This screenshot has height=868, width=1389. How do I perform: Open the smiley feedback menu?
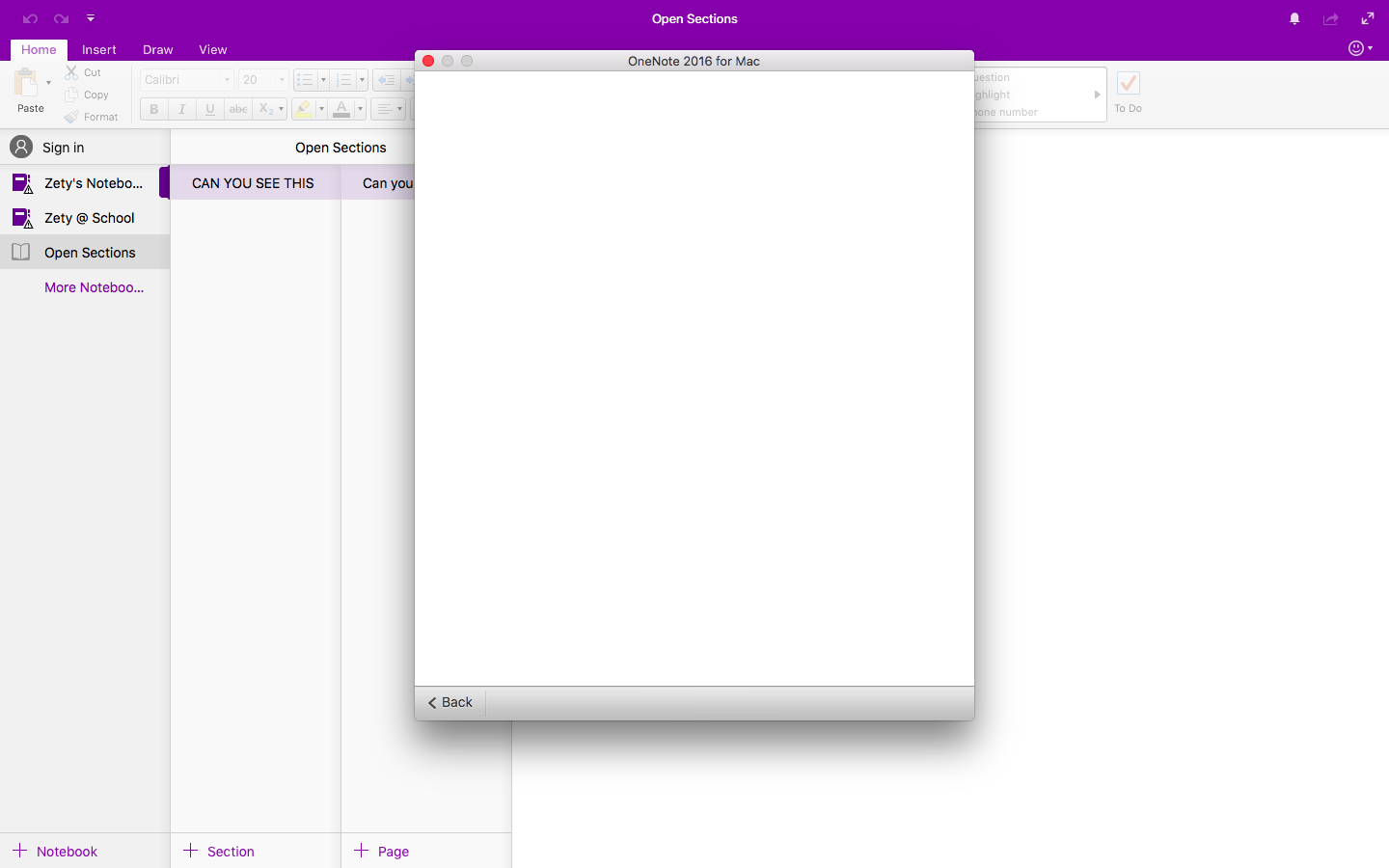point(1360,48)
